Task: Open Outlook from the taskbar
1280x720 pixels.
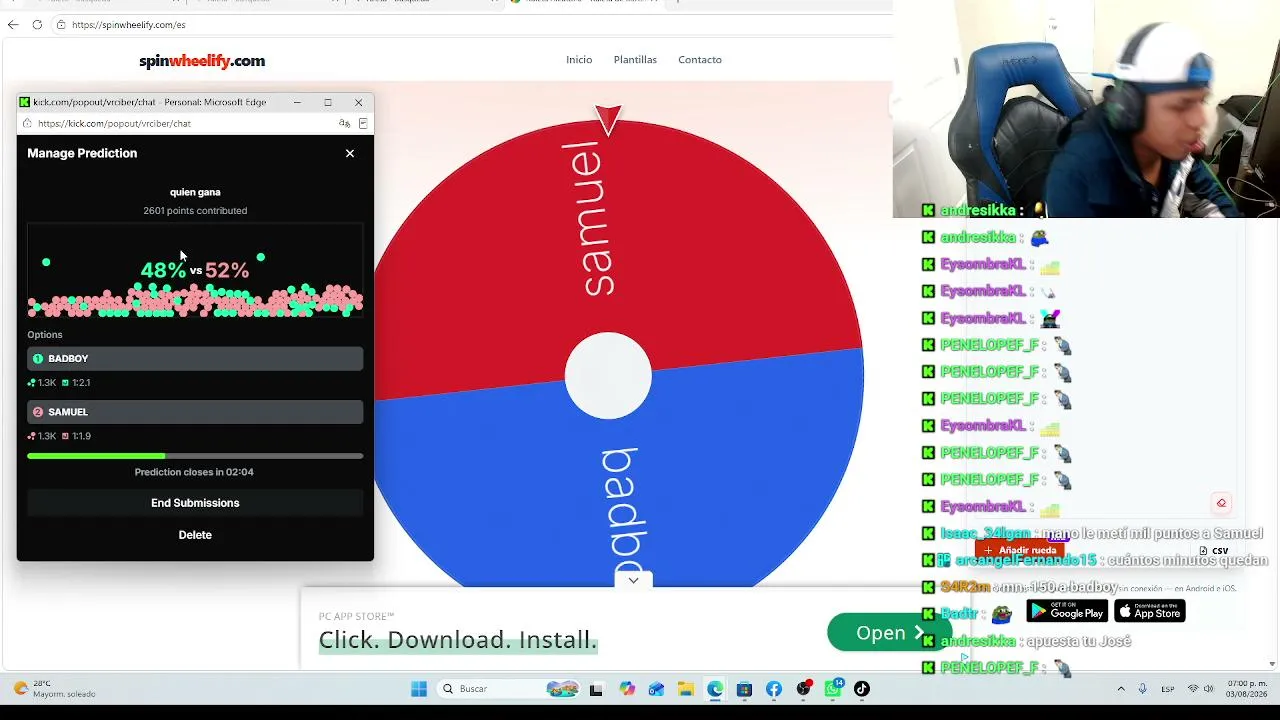Action: pyautogui.click(x=656, y=689)
